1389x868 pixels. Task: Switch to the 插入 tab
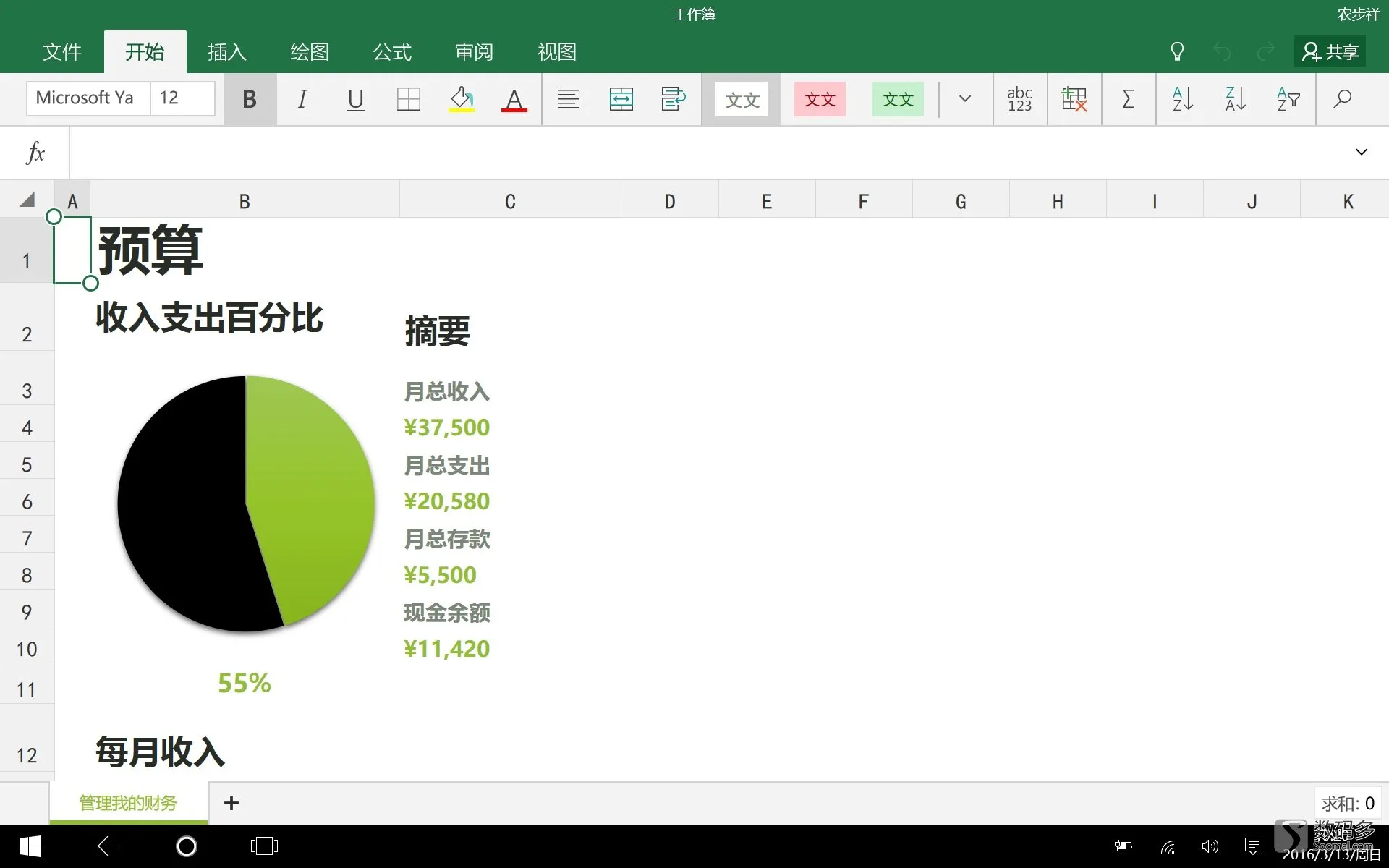227,52
